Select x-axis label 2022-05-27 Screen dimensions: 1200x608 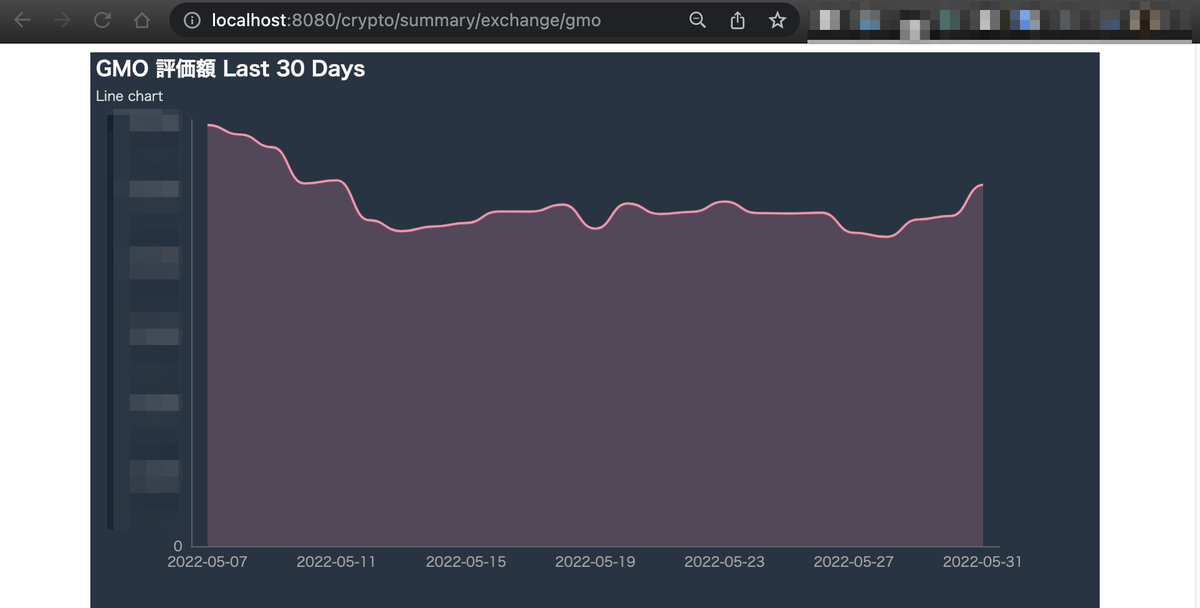(x=853, y=562)
